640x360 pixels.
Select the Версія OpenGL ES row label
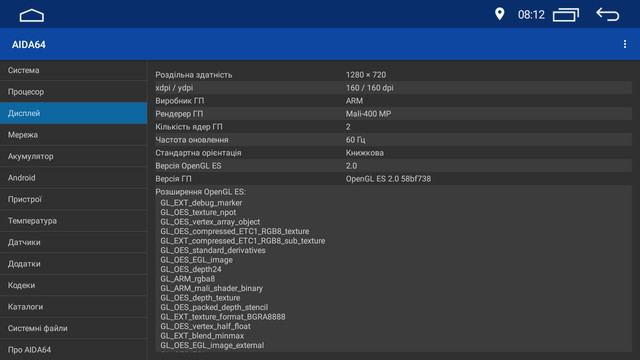(x=188, y=166)
